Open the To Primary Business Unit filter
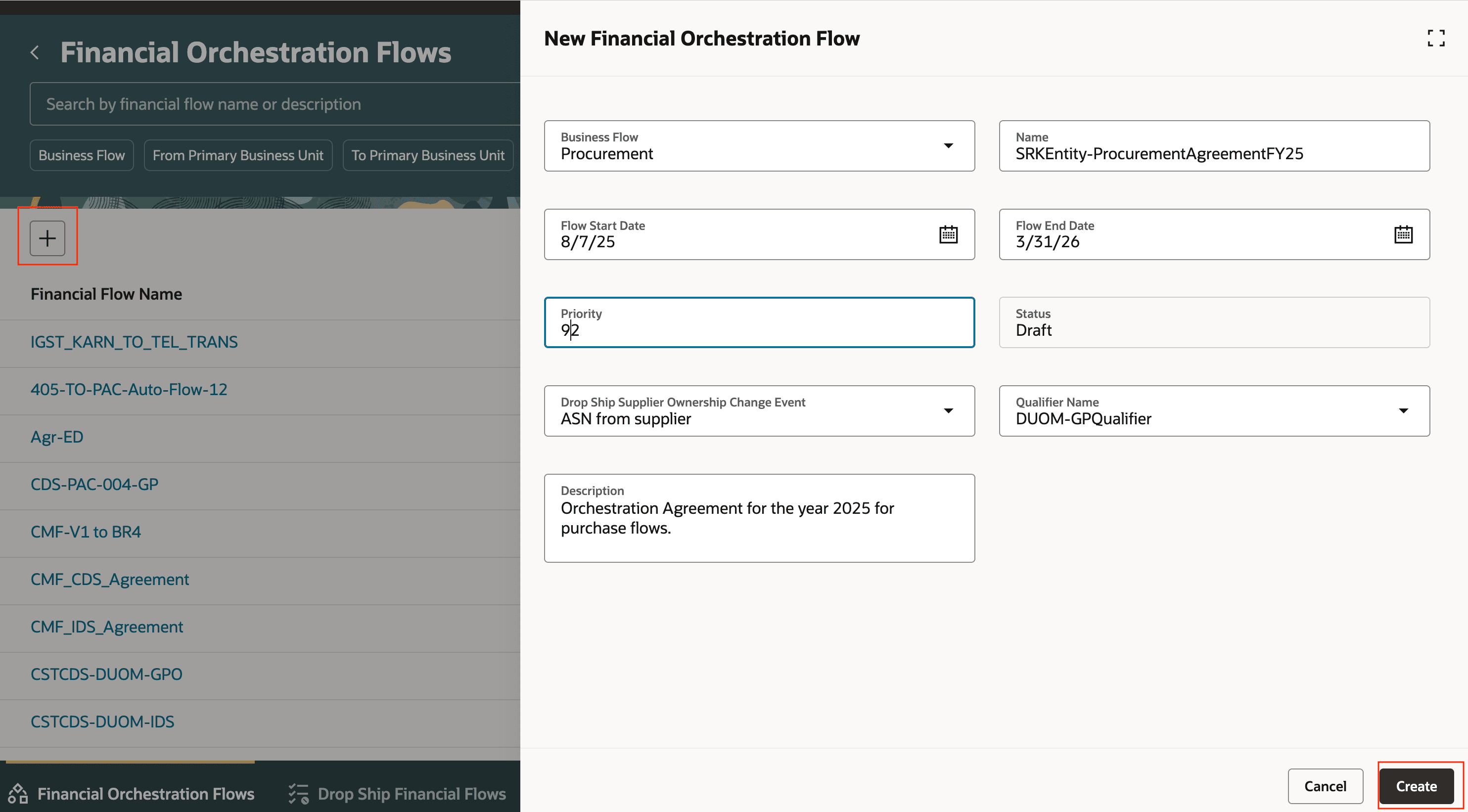1468x812 pixels. (x=427, y=155)
